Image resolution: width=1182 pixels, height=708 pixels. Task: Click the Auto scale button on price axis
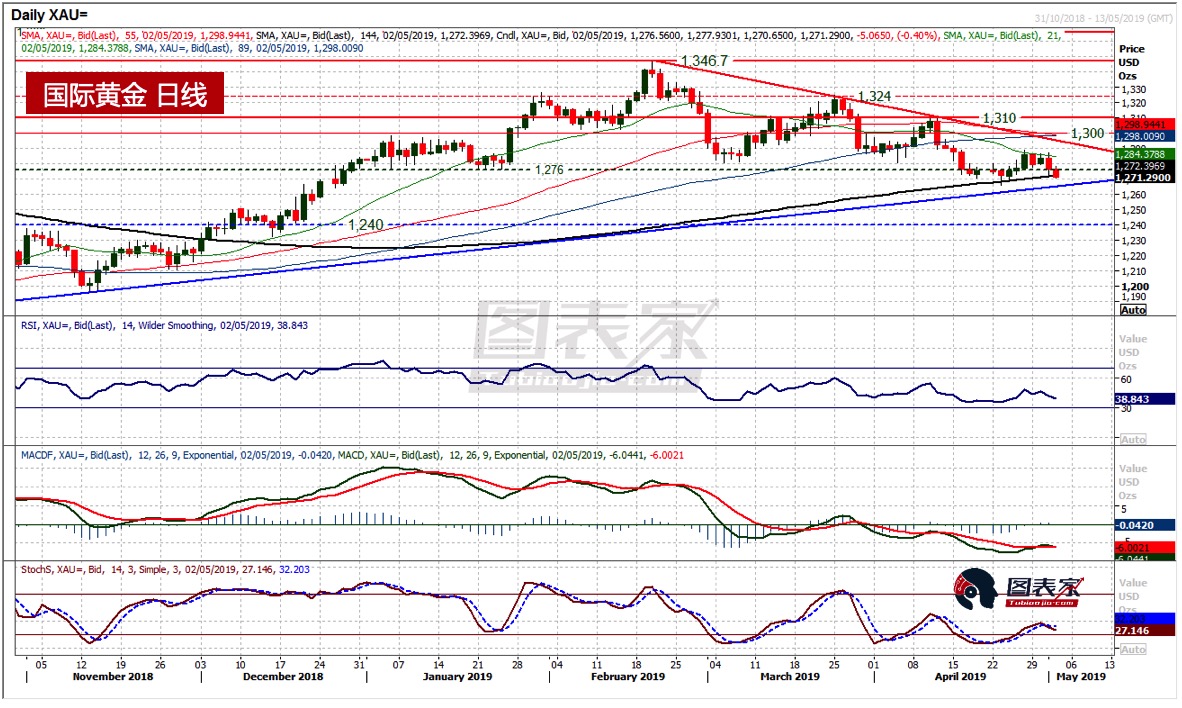pos(1132,310)
